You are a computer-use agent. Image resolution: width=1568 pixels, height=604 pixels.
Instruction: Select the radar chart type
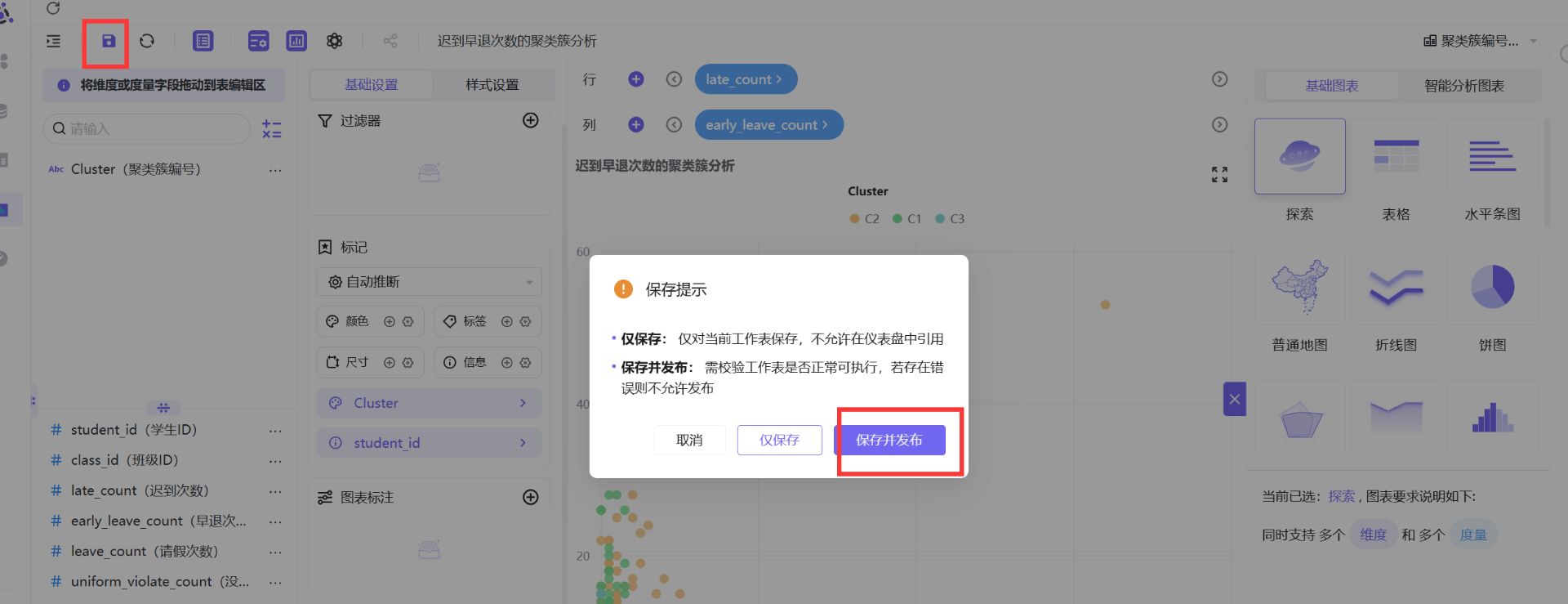coord(1299,418)
